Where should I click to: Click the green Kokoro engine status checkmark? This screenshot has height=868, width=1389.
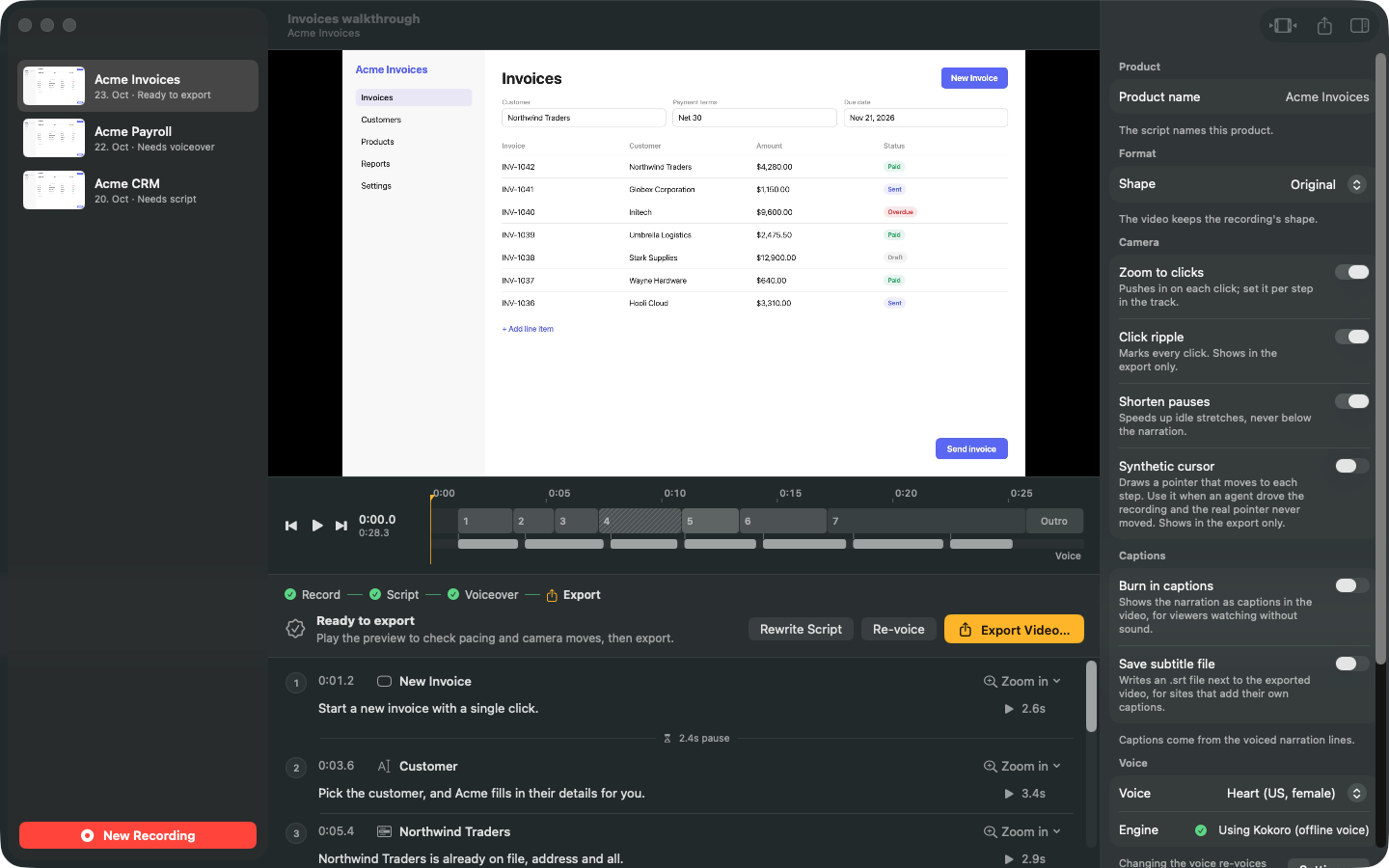(1201, 829)
